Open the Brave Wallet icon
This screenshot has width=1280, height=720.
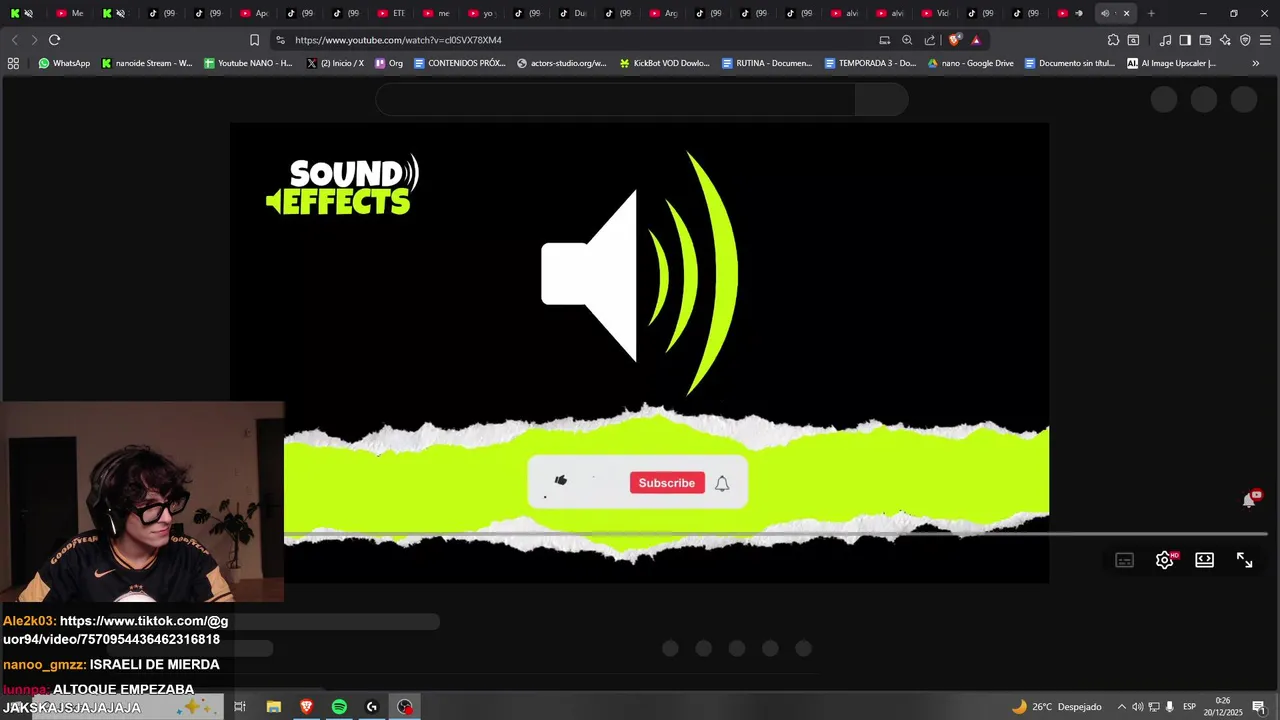[1205, 40]
